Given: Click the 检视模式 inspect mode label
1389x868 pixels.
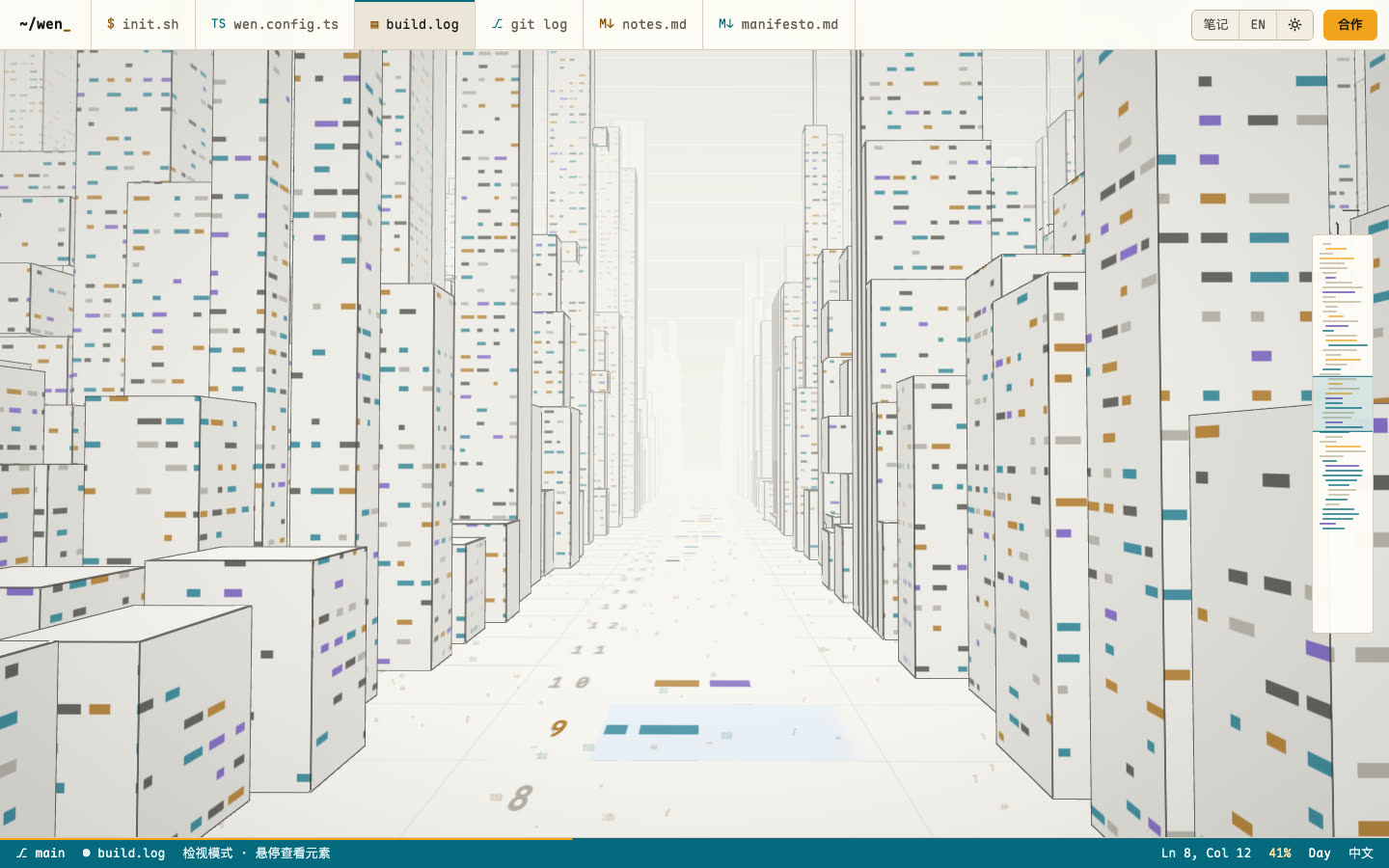Looking at the screenshot, I should pyautogui.click(x=207, y=854).
